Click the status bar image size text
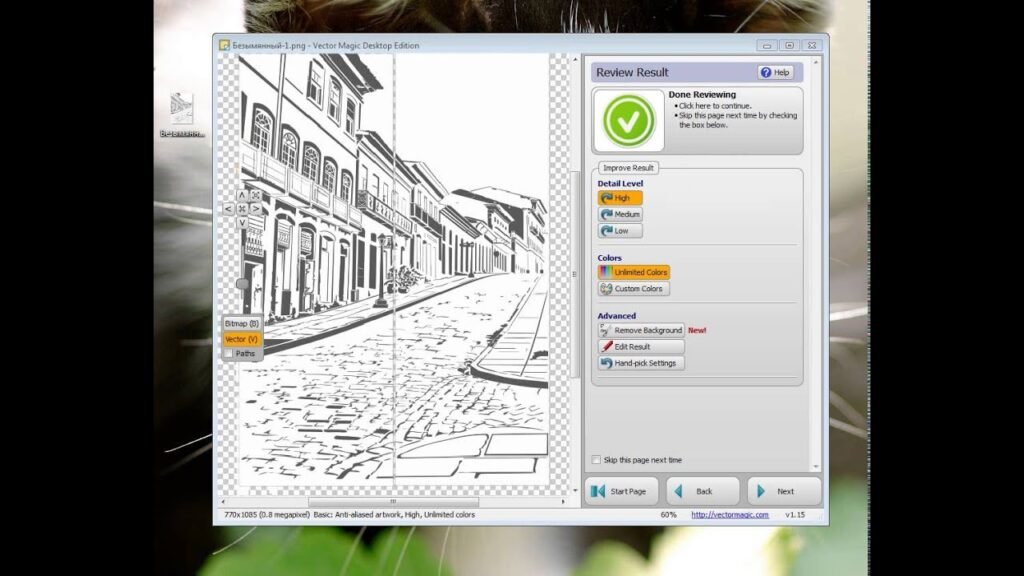The image size is (1024, 576). click(266, 515)
